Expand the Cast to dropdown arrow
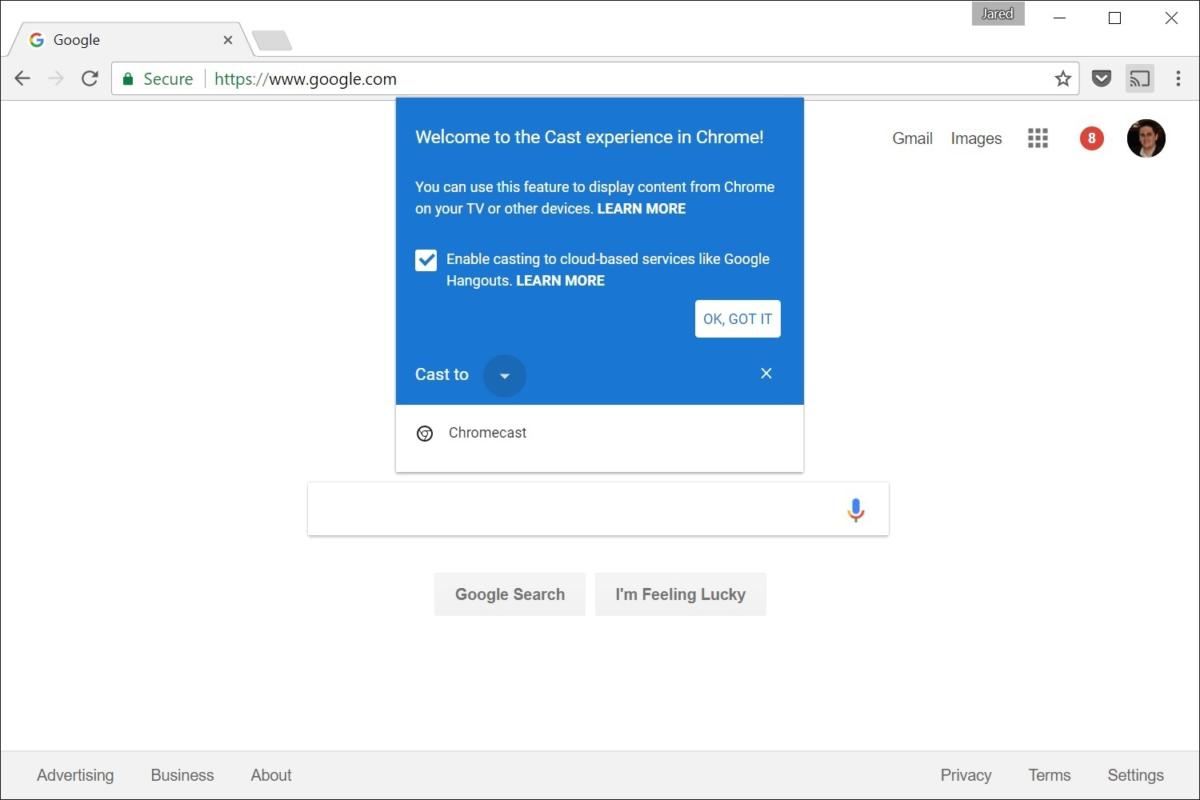This screenshot has width=1200, height=800. point(505,375)
